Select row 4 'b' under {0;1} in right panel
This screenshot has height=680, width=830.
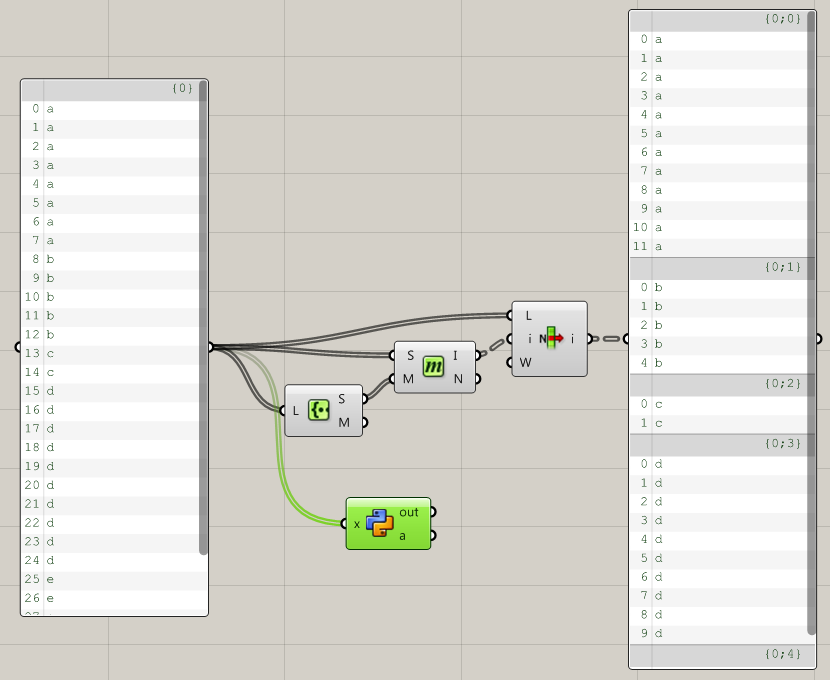click(x=719, y=363)
